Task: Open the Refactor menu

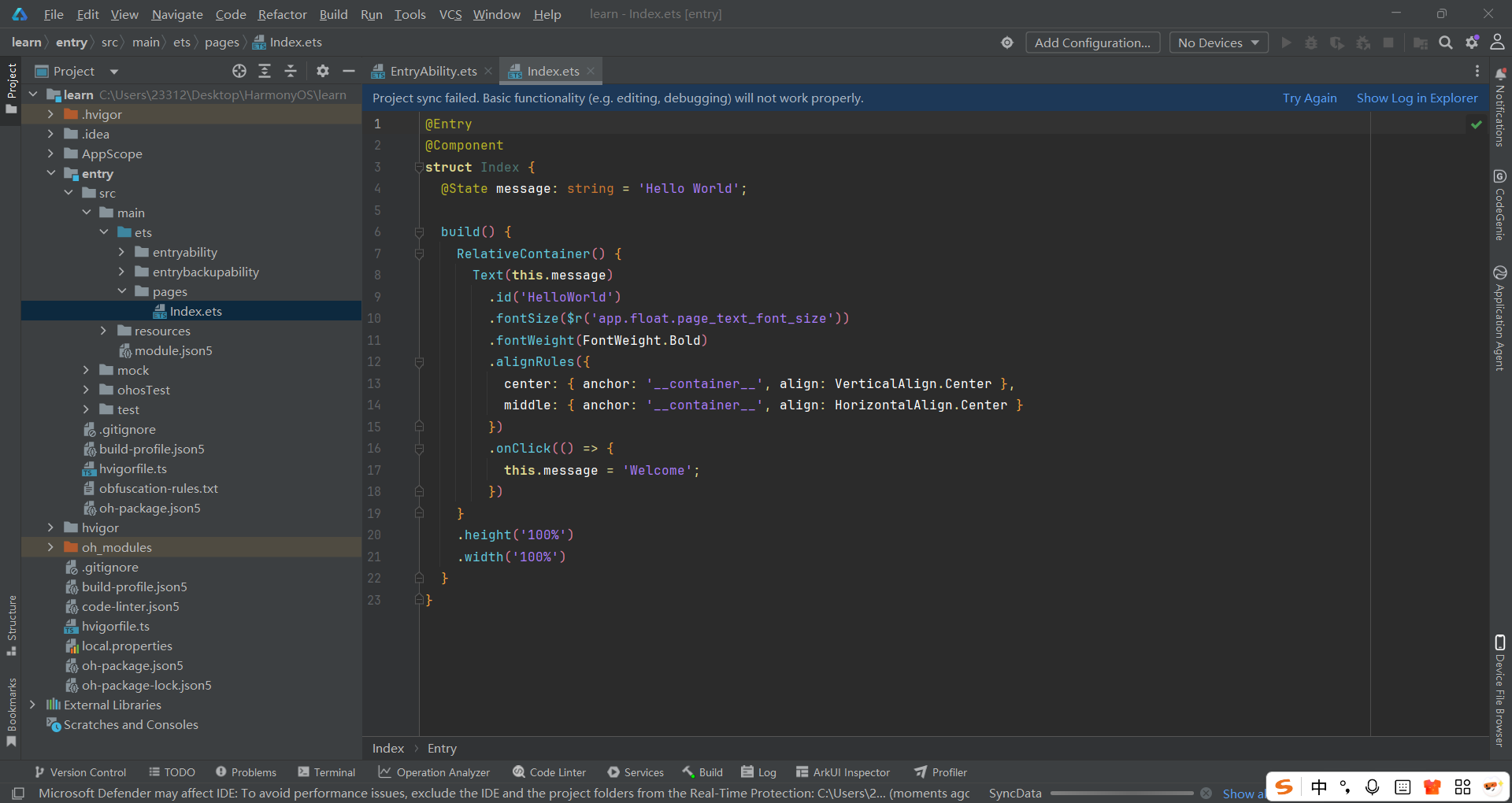Action: pos(282,14)
